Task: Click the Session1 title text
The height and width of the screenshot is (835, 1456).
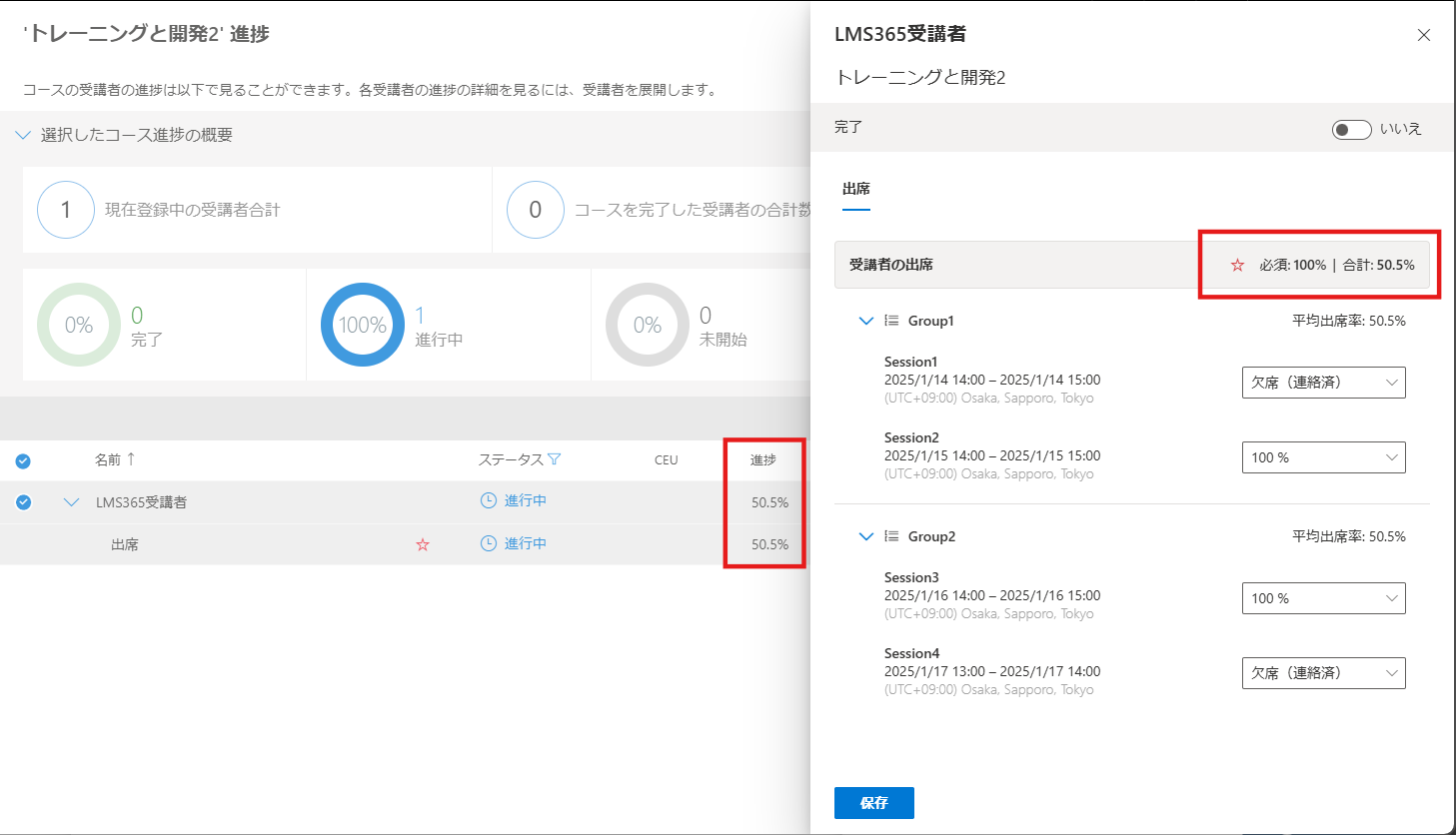Action: coord(911,362)
